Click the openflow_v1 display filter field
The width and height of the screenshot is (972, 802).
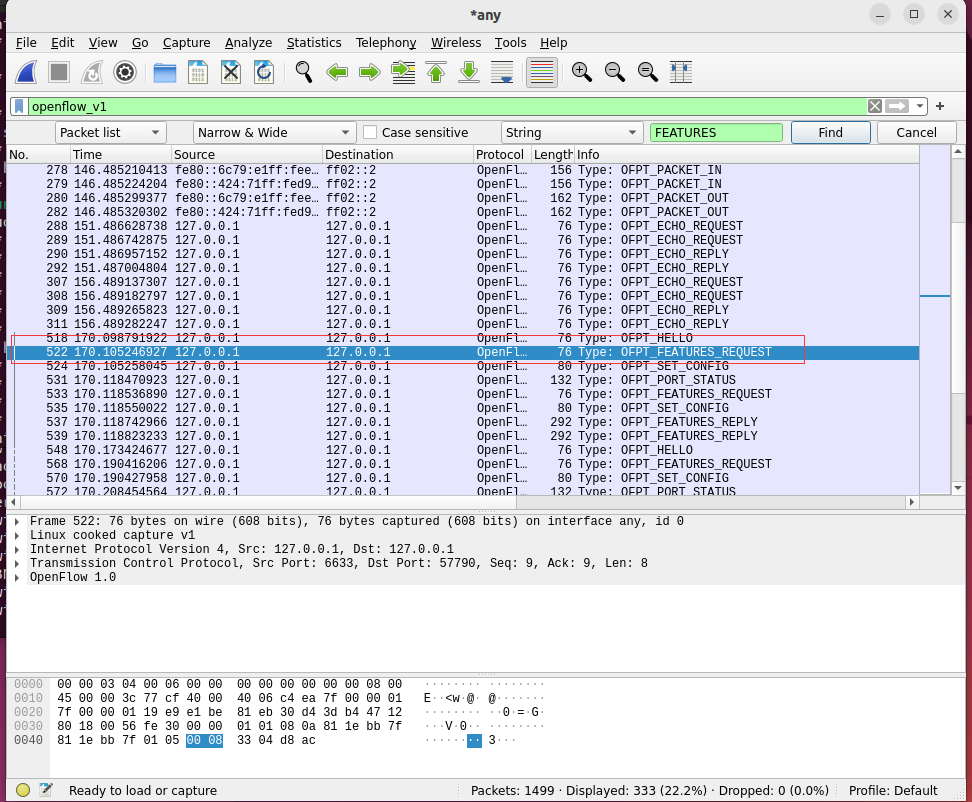point(448,107)
